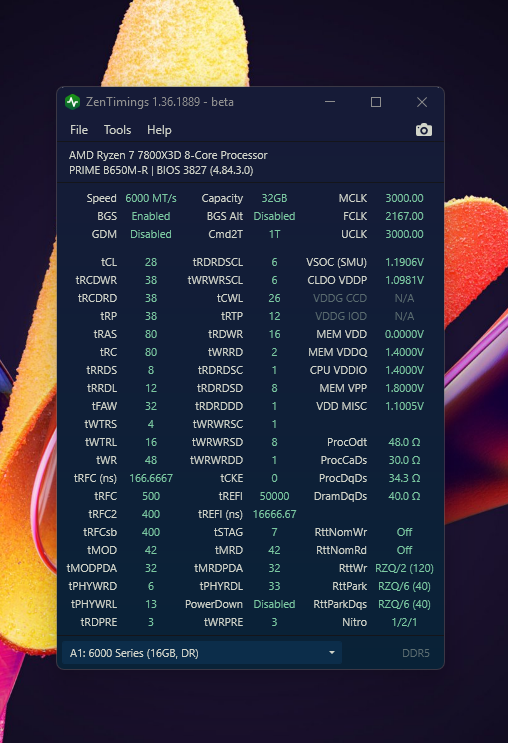
Task: Open the File menu
Action: click(79, 130)
